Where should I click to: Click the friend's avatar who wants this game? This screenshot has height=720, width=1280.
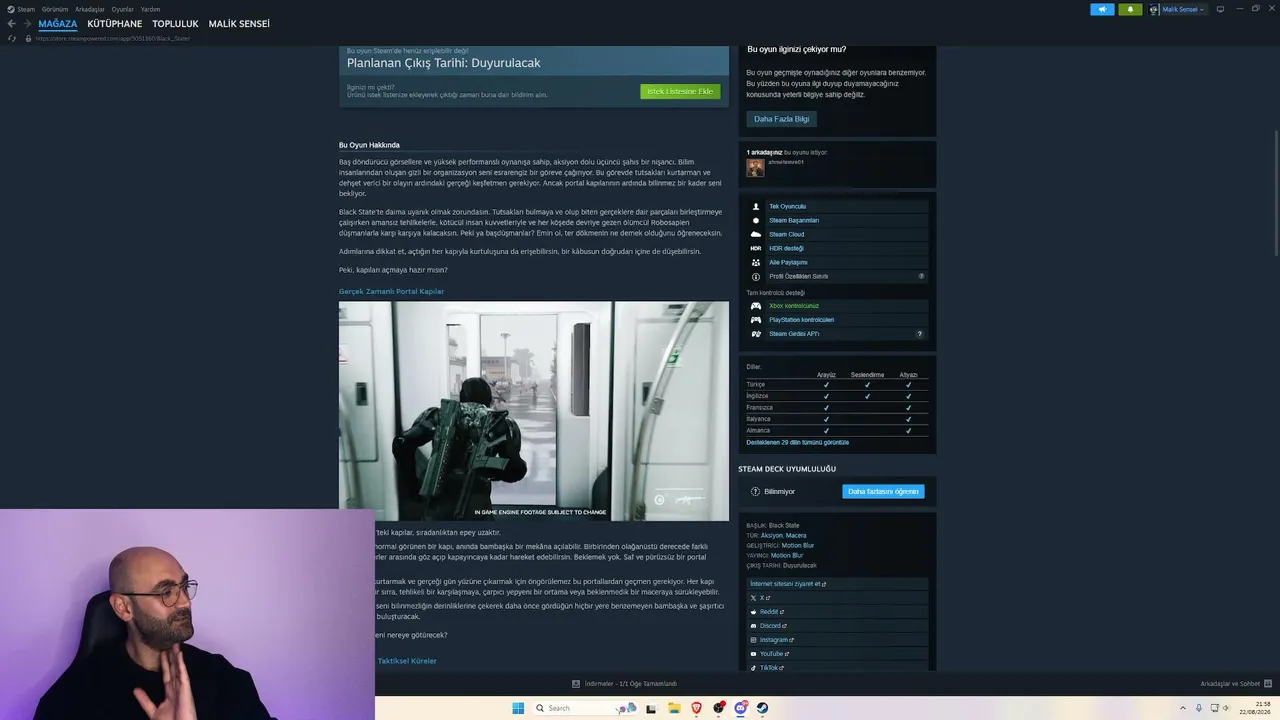click(x=755, y=168)
